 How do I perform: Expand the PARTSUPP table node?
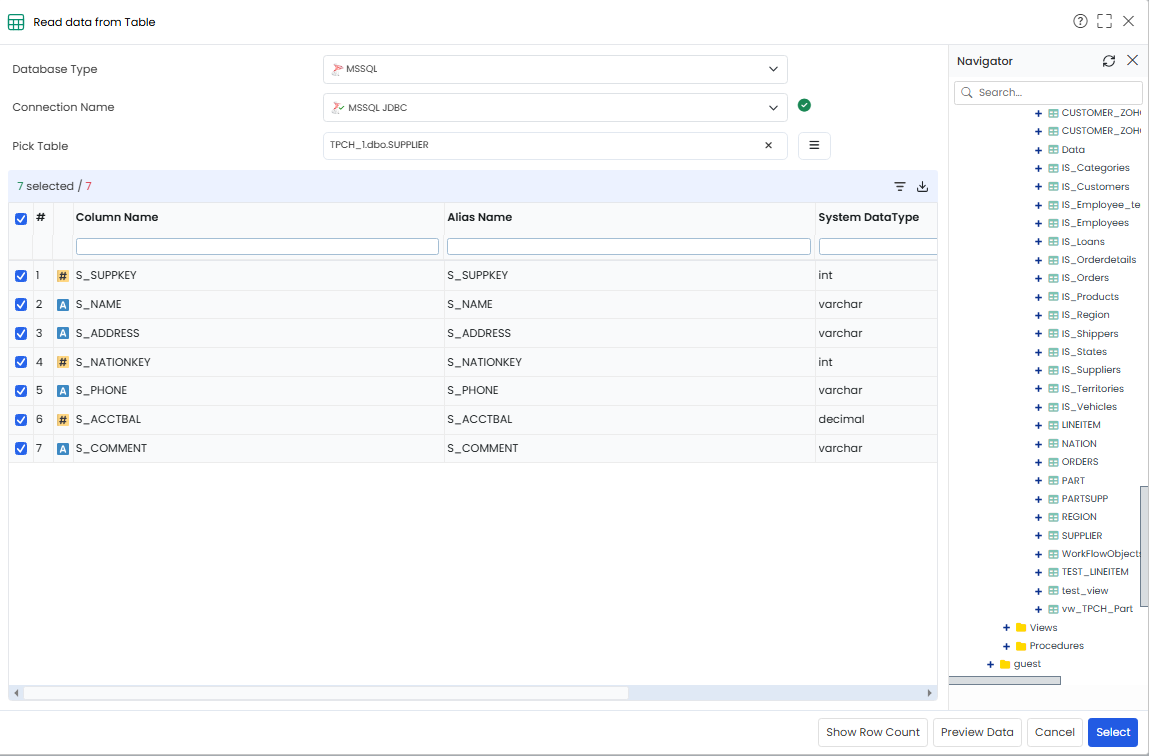1038,499
